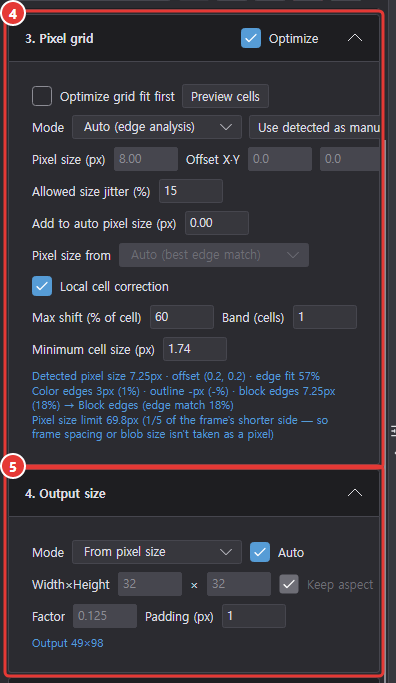This screenshot has width=396, height=683.
Task: Collapse the 4. Output size section chevron
Action: click(355, 493)
